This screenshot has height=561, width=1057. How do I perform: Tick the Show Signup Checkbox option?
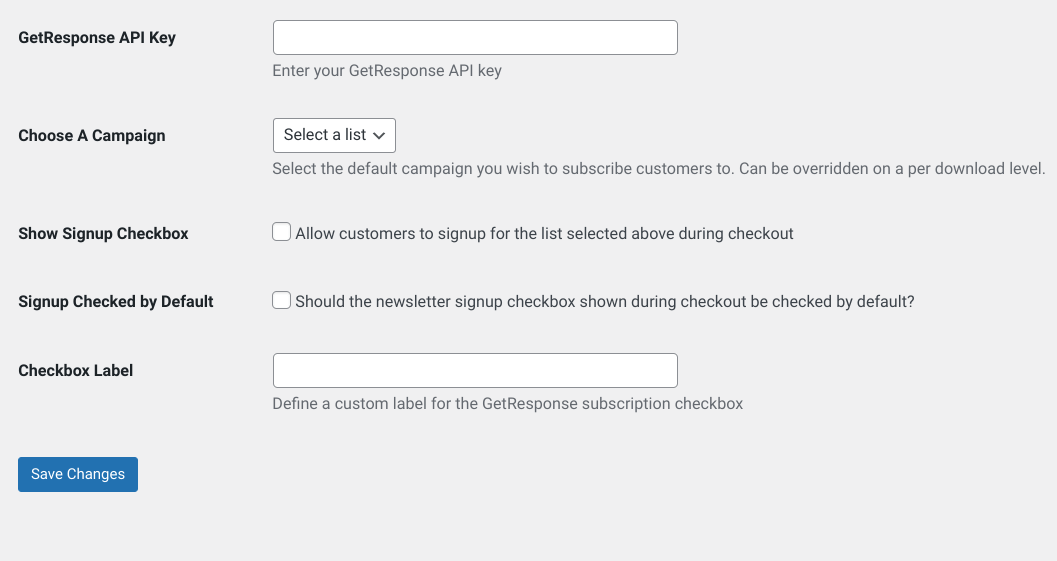point(281,232)
